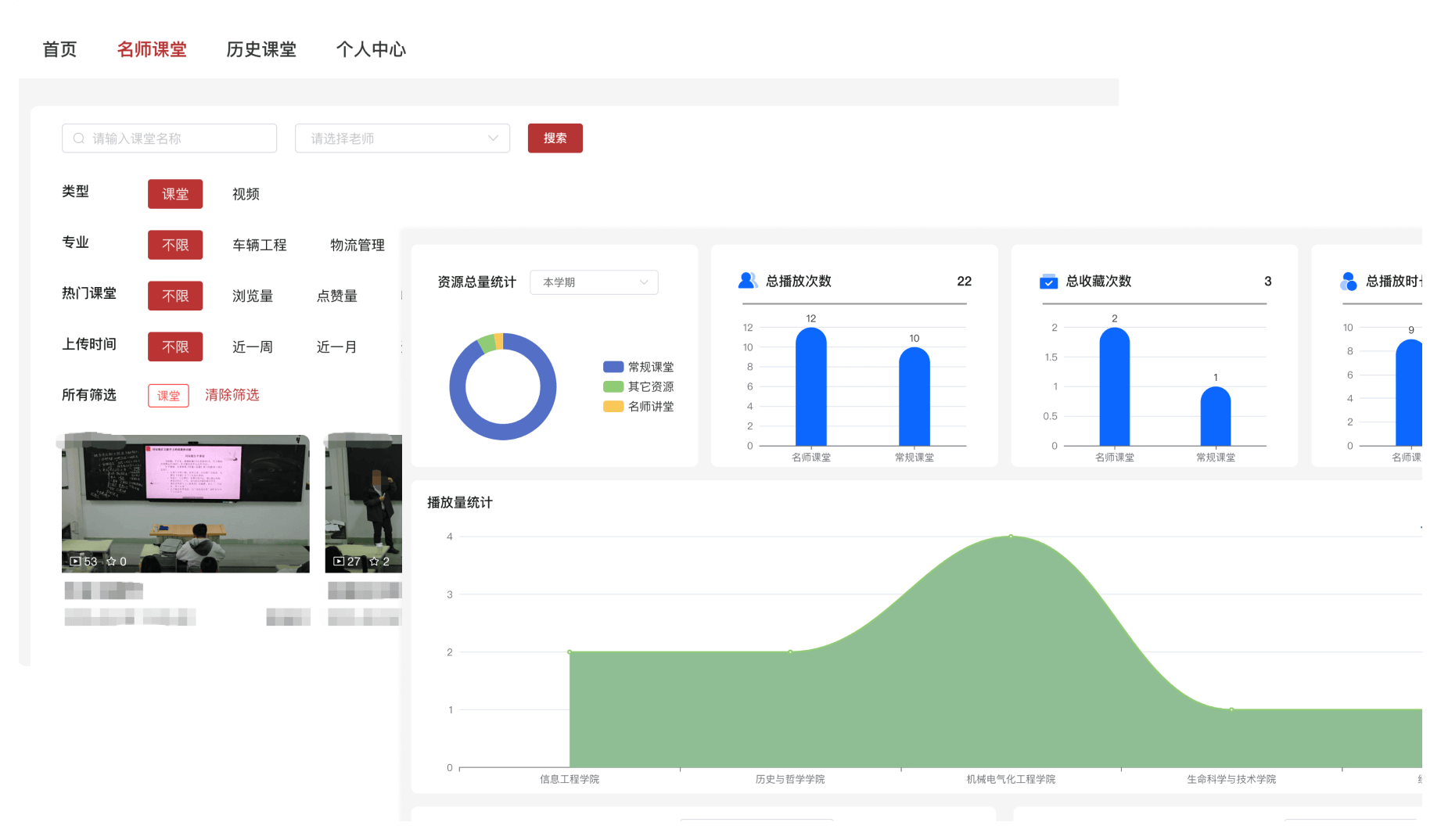Click the avatar icon on the 总播放时长 card
The width and height of the screenshot is (1441, 840).
click(1348, 281)
